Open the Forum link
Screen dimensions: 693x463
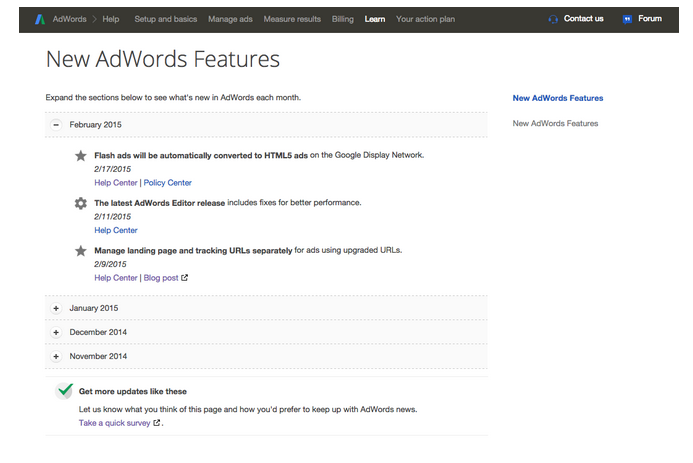(x=650, y=19)
